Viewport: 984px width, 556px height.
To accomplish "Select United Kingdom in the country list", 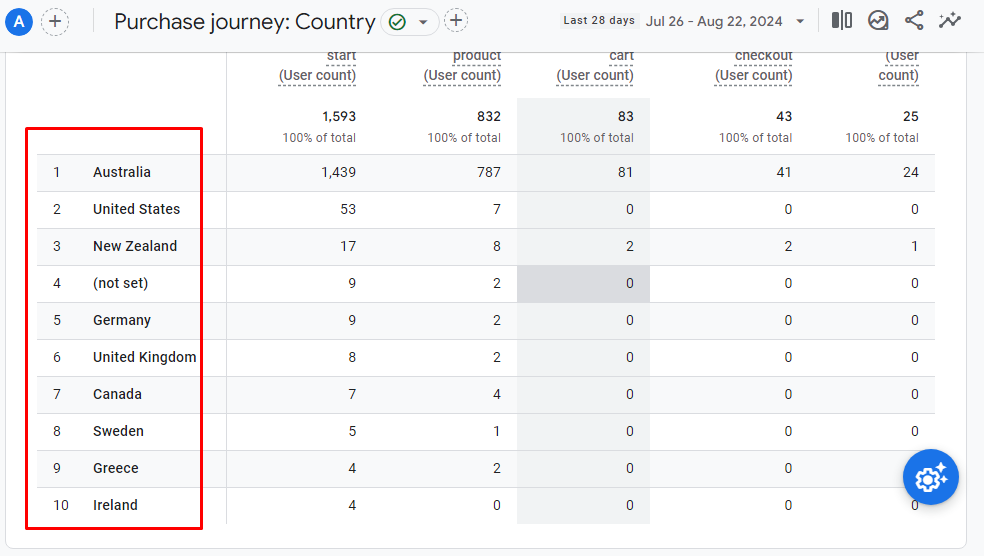I will pyautogui.click(x=144, y=357).
